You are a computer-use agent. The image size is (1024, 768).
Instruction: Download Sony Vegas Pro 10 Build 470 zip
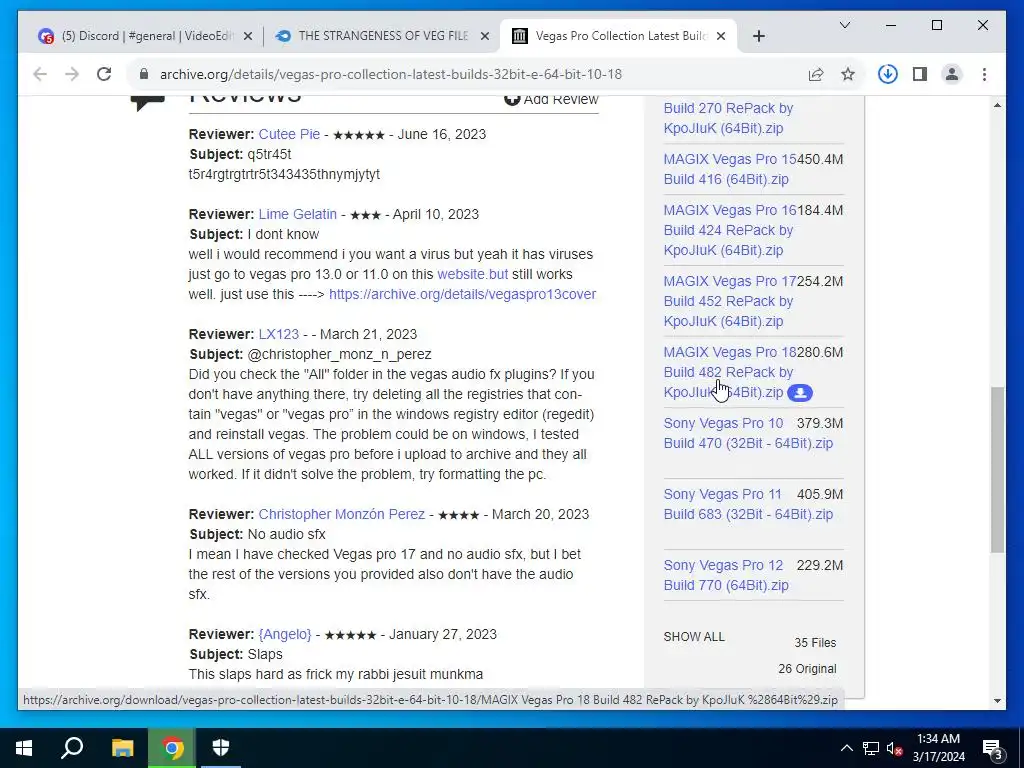(x=748, y=433)
